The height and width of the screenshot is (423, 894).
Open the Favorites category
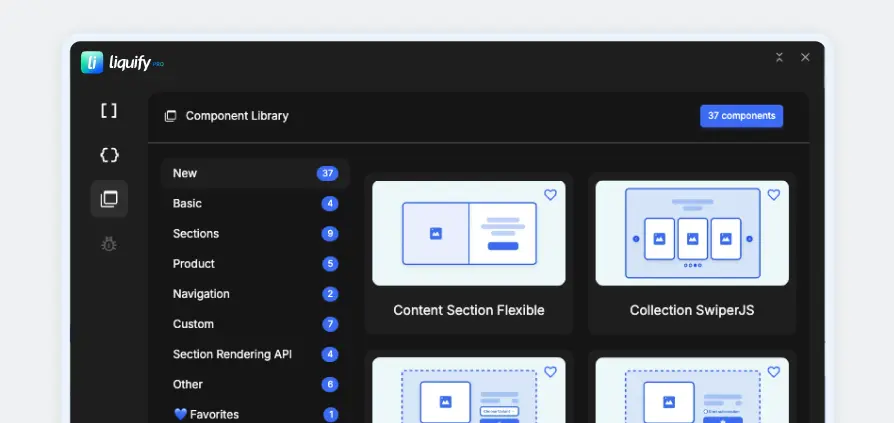click(x=255, y=414)
